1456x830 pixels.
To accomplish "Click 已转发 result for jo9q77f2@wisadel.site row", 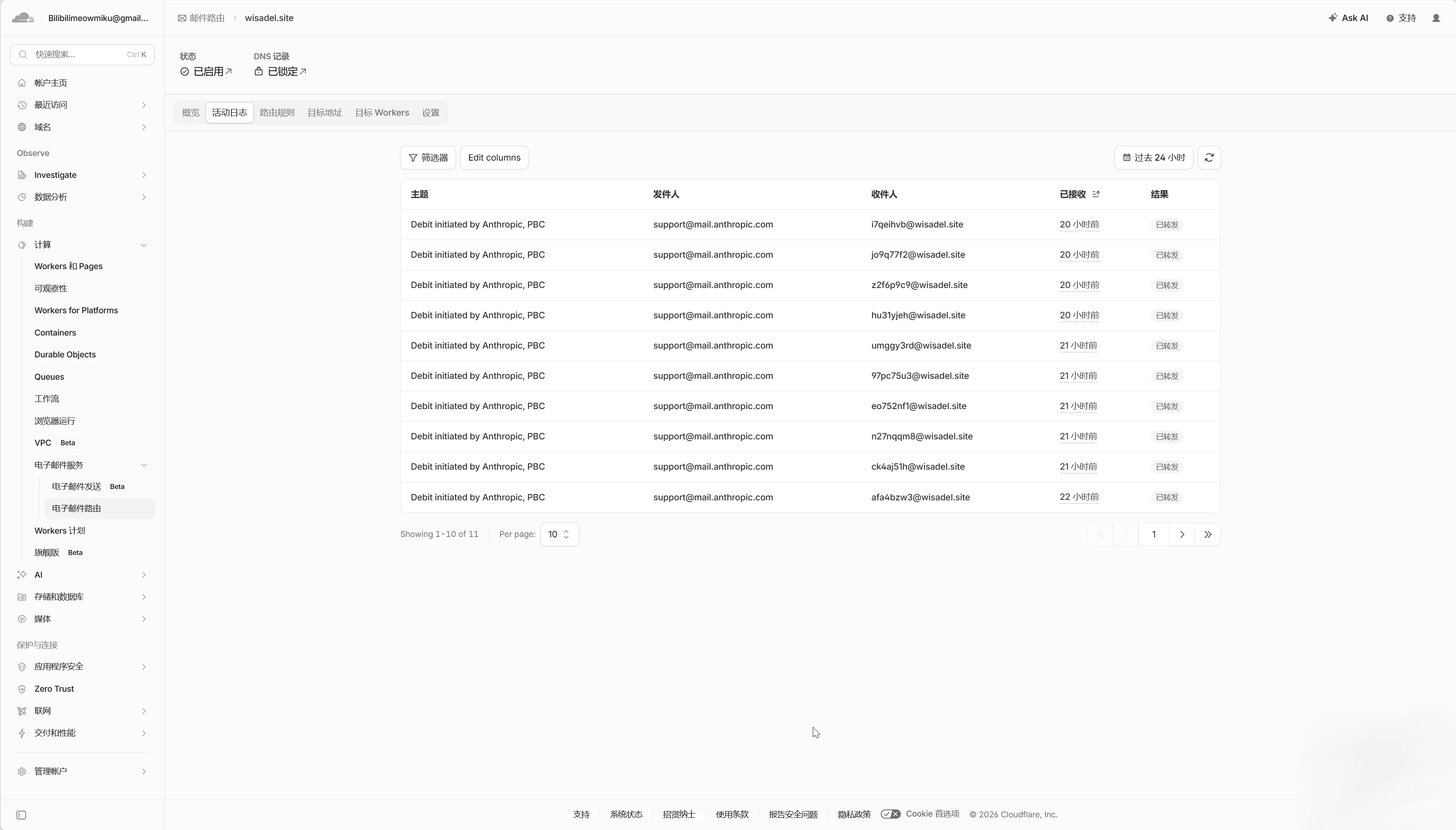I will [1167, 255].
